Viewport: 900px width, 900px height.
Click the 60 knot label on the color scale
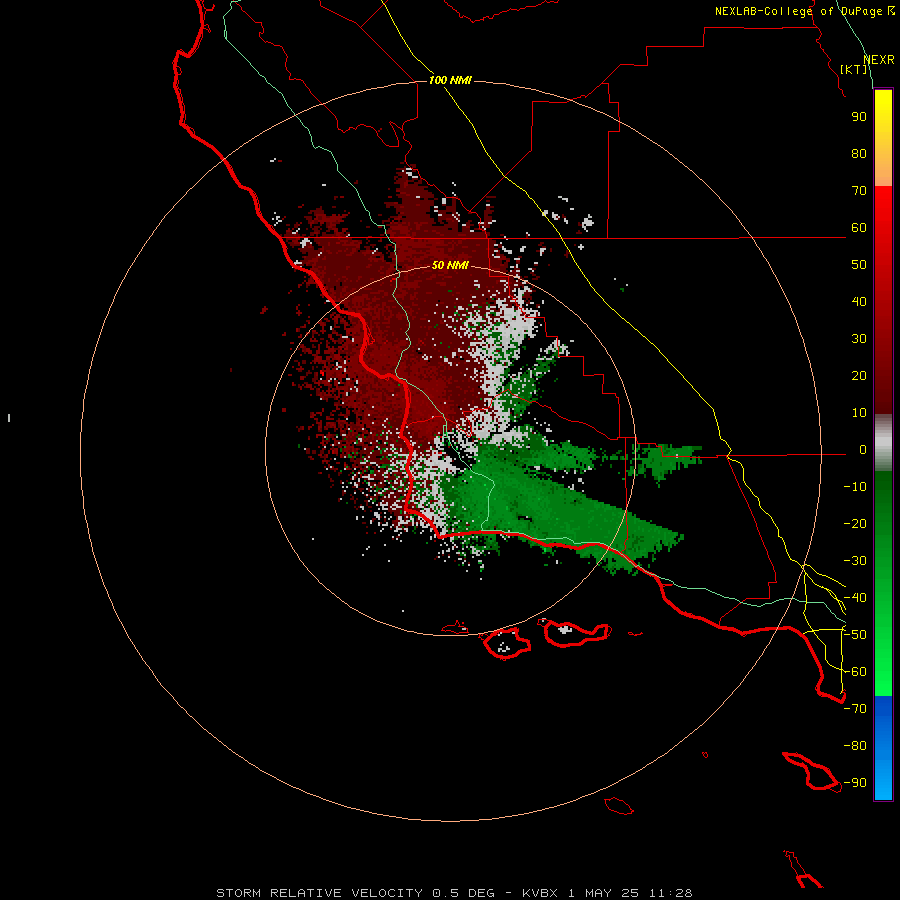pyautogui.click(x=859, y=227)
